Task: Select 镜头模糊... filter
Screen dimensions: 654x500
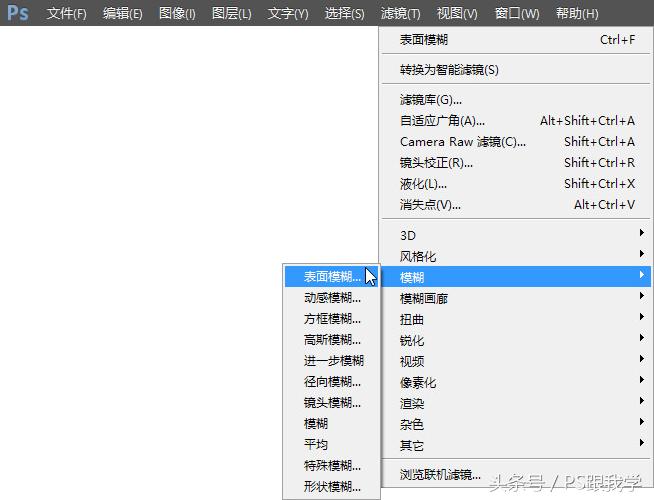Action: coord(332,402)
